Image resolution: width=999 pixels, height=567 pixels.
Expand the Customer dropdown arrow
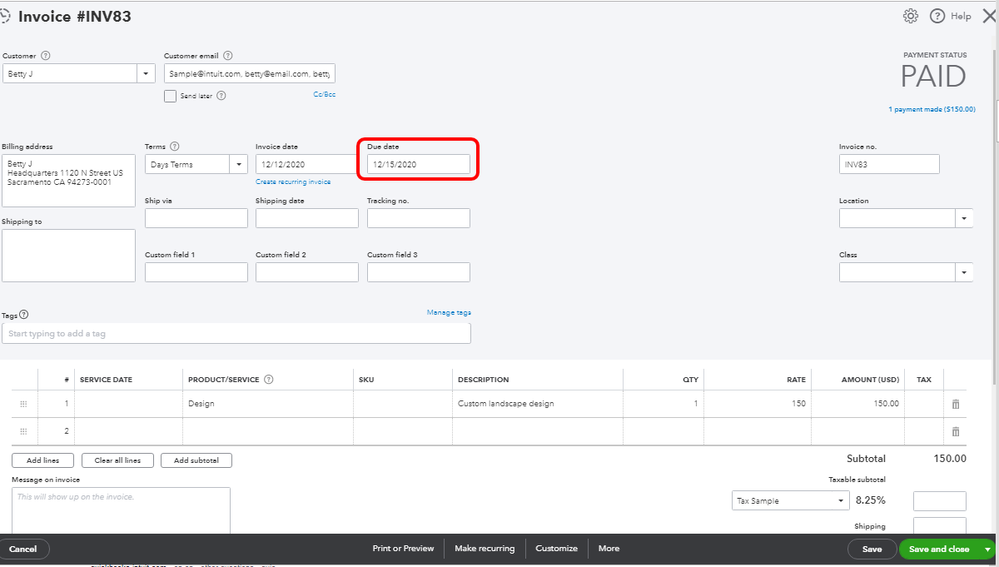tap(146, 73)
